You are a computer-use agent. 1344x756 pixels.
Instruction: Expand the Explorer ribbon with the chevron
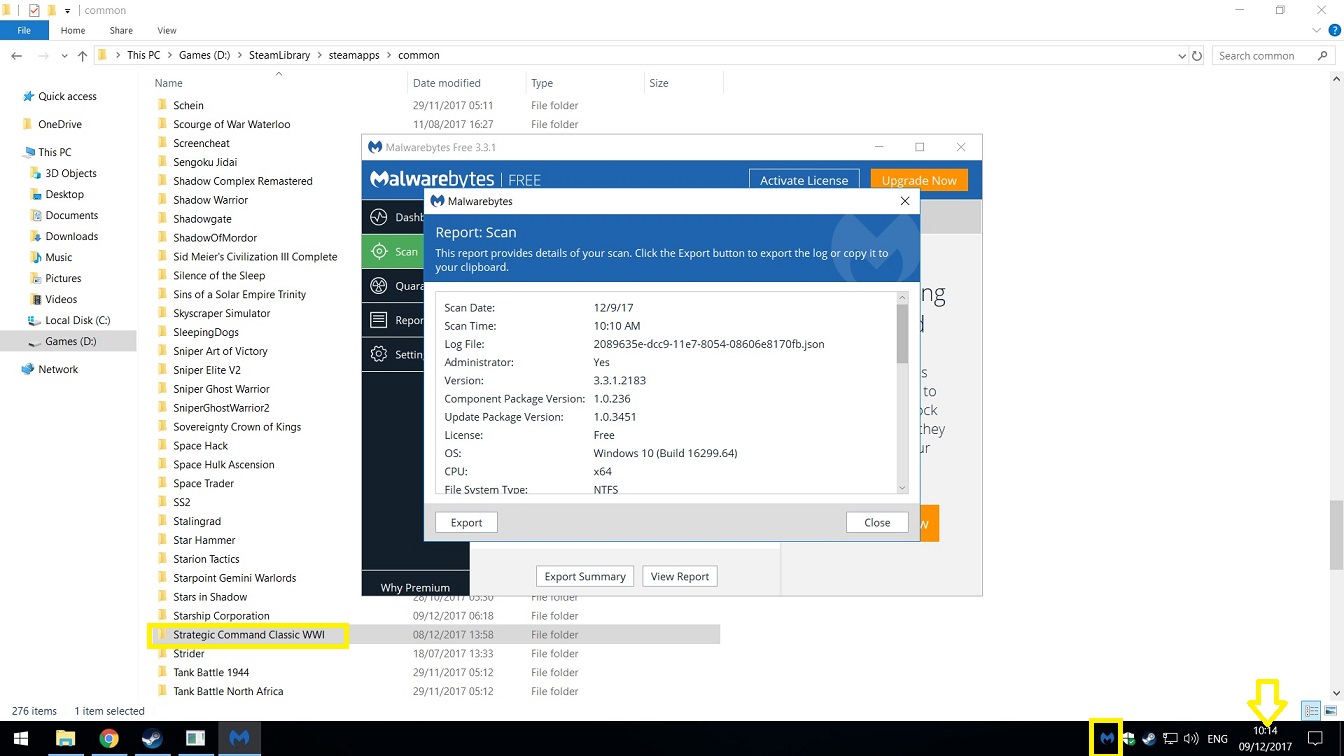1315,31
